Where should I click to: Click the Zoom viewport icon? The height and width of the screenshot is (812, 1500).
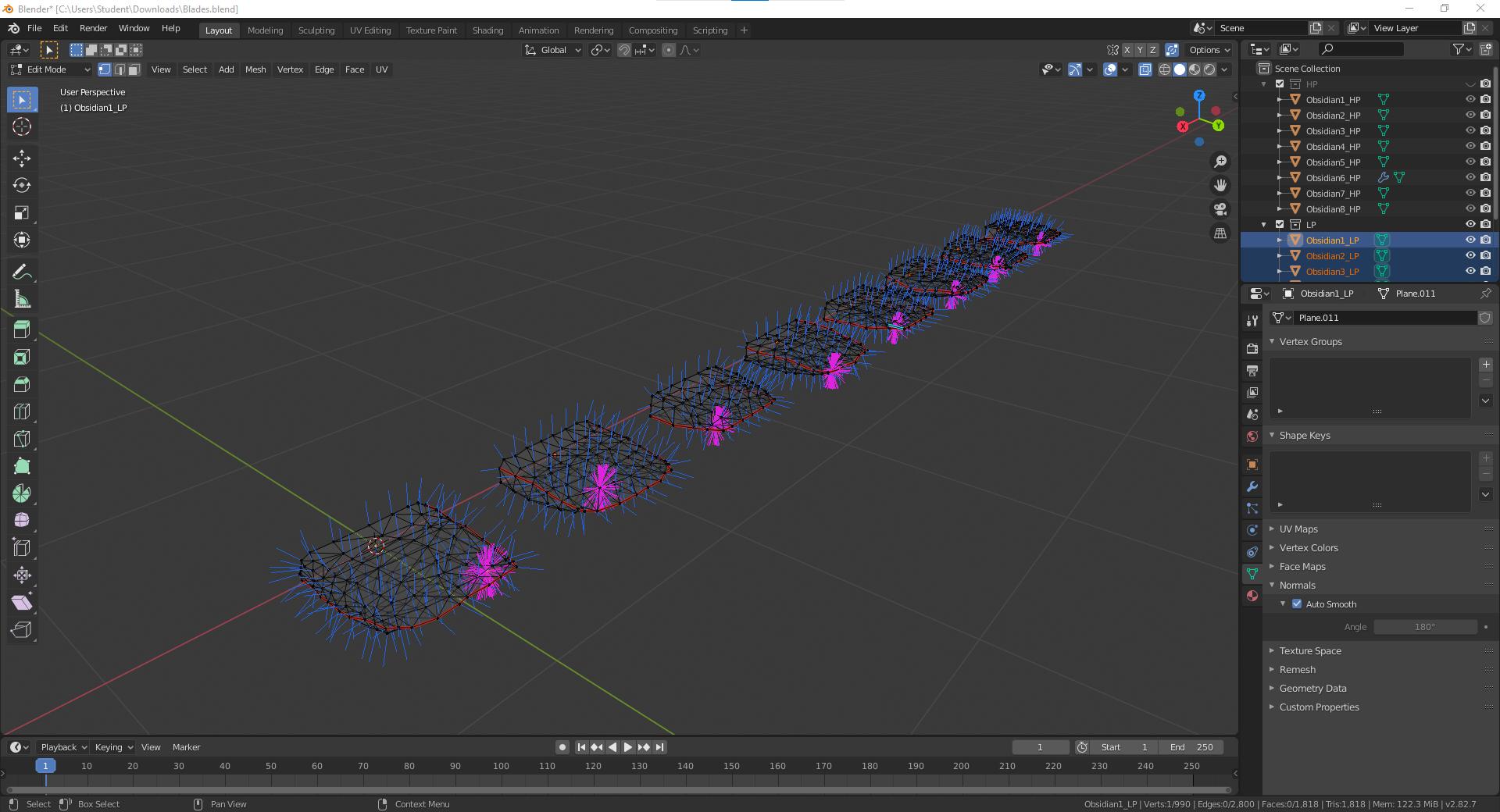1220,162
